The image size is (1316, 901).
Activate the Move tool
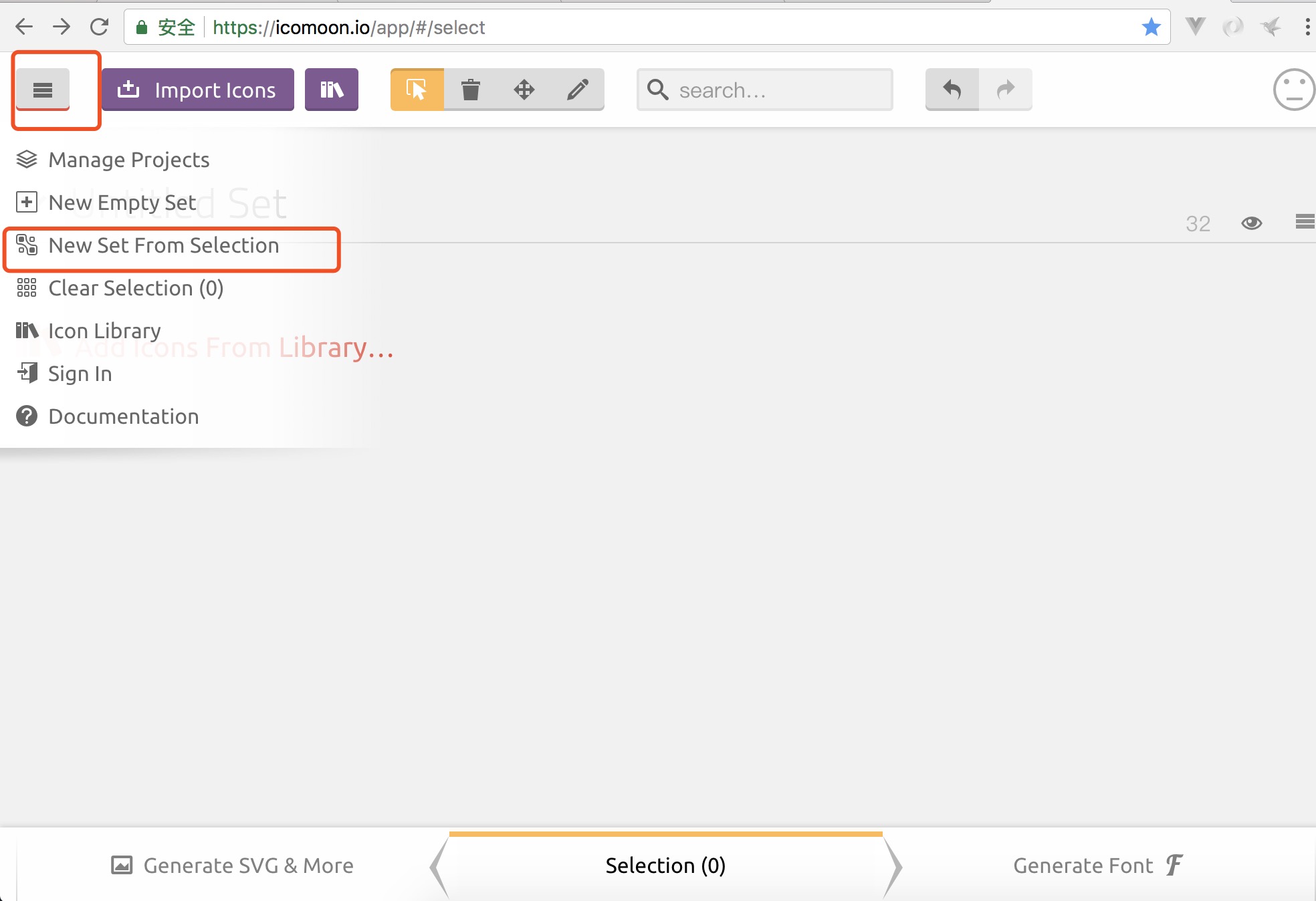[524, 90]
